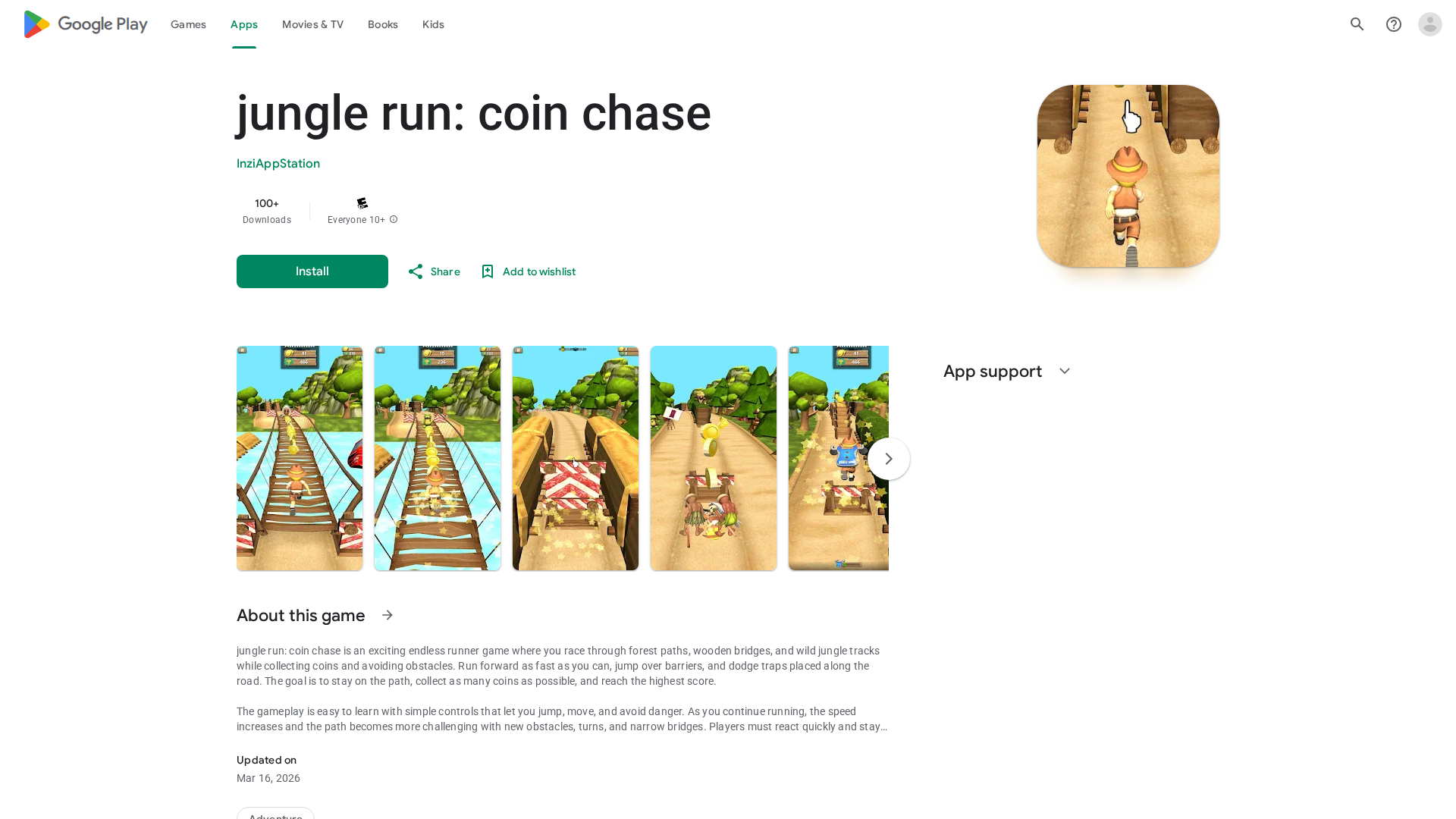The image size is (1456, 819).
Task: Switch to the Games tab
Action: click(x=188, y=24)
